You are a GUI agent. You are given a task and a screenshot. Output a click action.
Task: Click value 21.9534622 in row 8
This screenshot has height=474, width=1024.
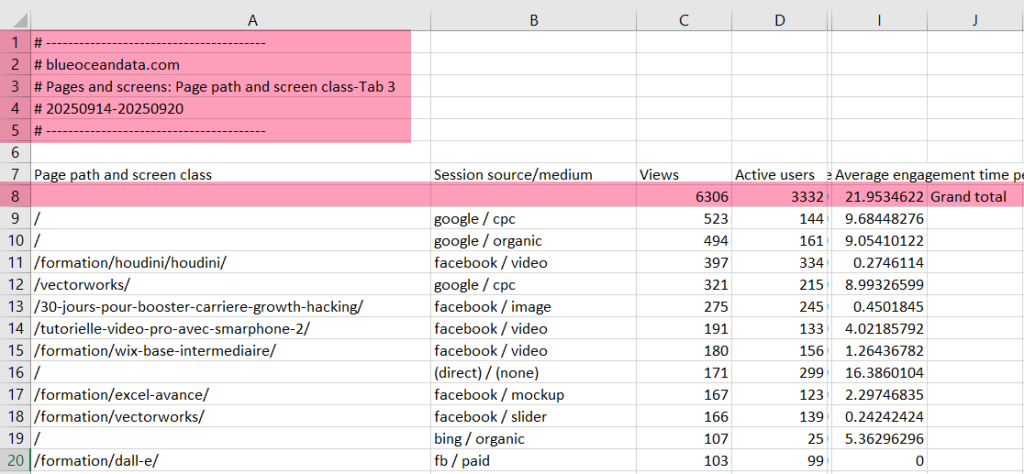click(x=879, y=197)
